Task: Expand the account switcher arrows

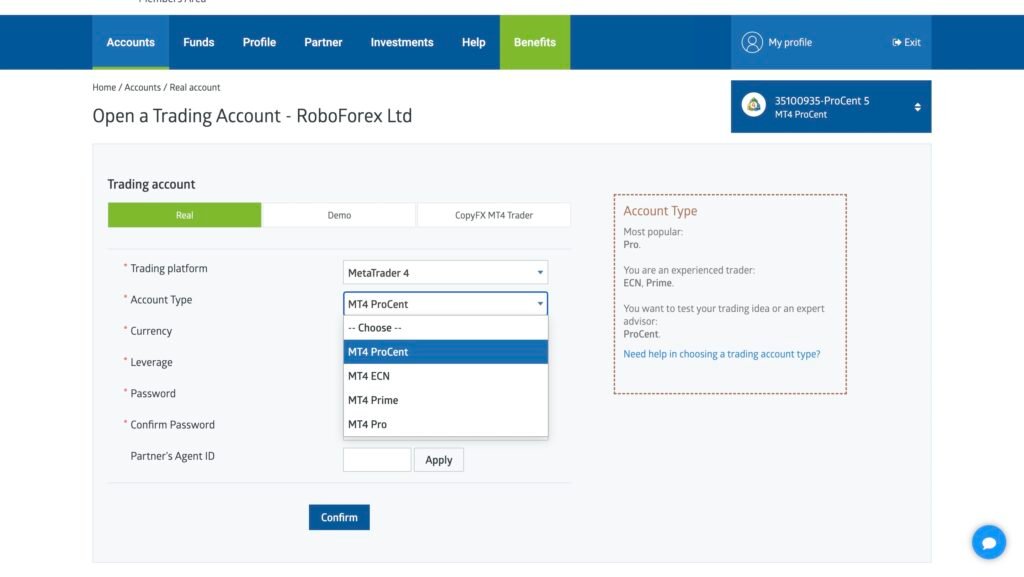Action: click(x=918, y=107)
